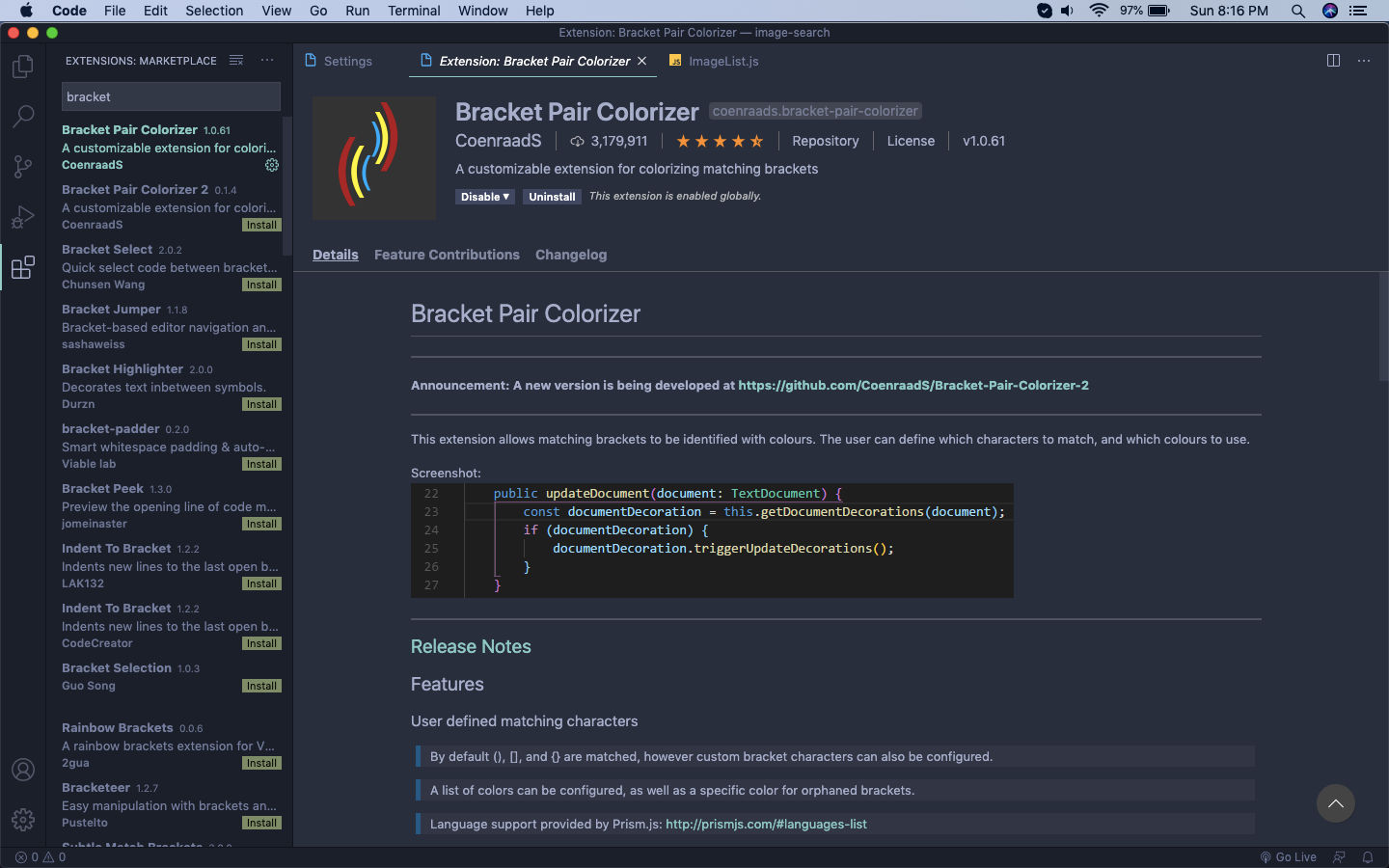Click the Clear Extensions Input icon
Screen dimensions: 1389x868
[236, 60]
